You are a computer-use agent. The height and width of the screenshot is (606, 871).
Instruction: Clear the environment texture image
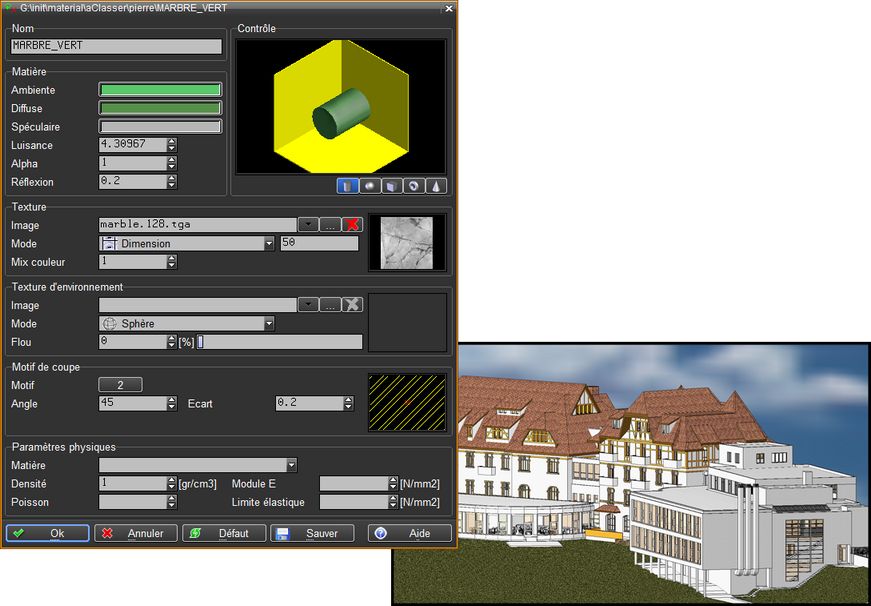pos(352,305)
